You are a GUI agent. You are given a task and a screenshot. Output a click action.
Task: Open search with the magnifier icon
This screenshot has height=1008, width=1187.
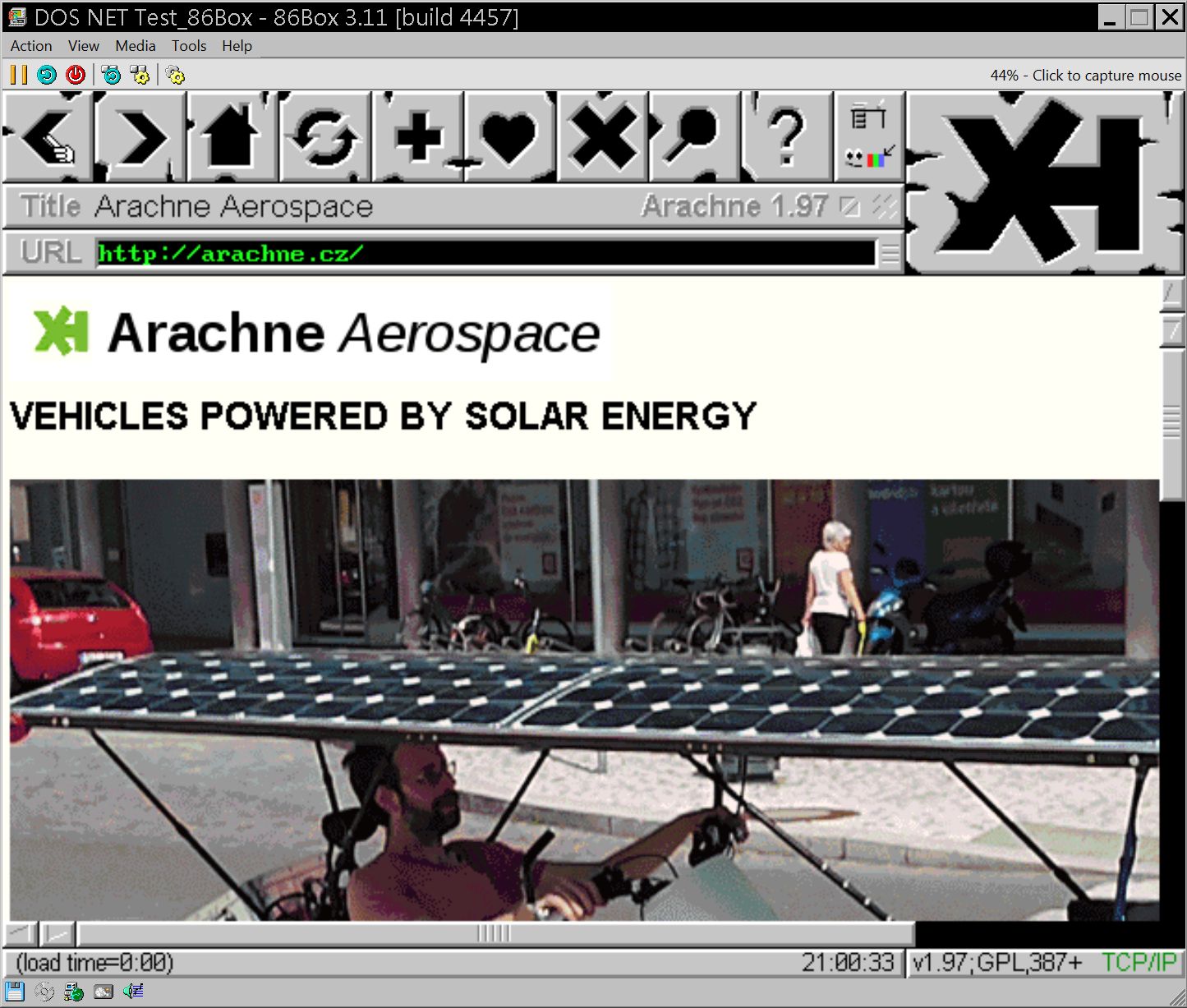tap(695, 136)
